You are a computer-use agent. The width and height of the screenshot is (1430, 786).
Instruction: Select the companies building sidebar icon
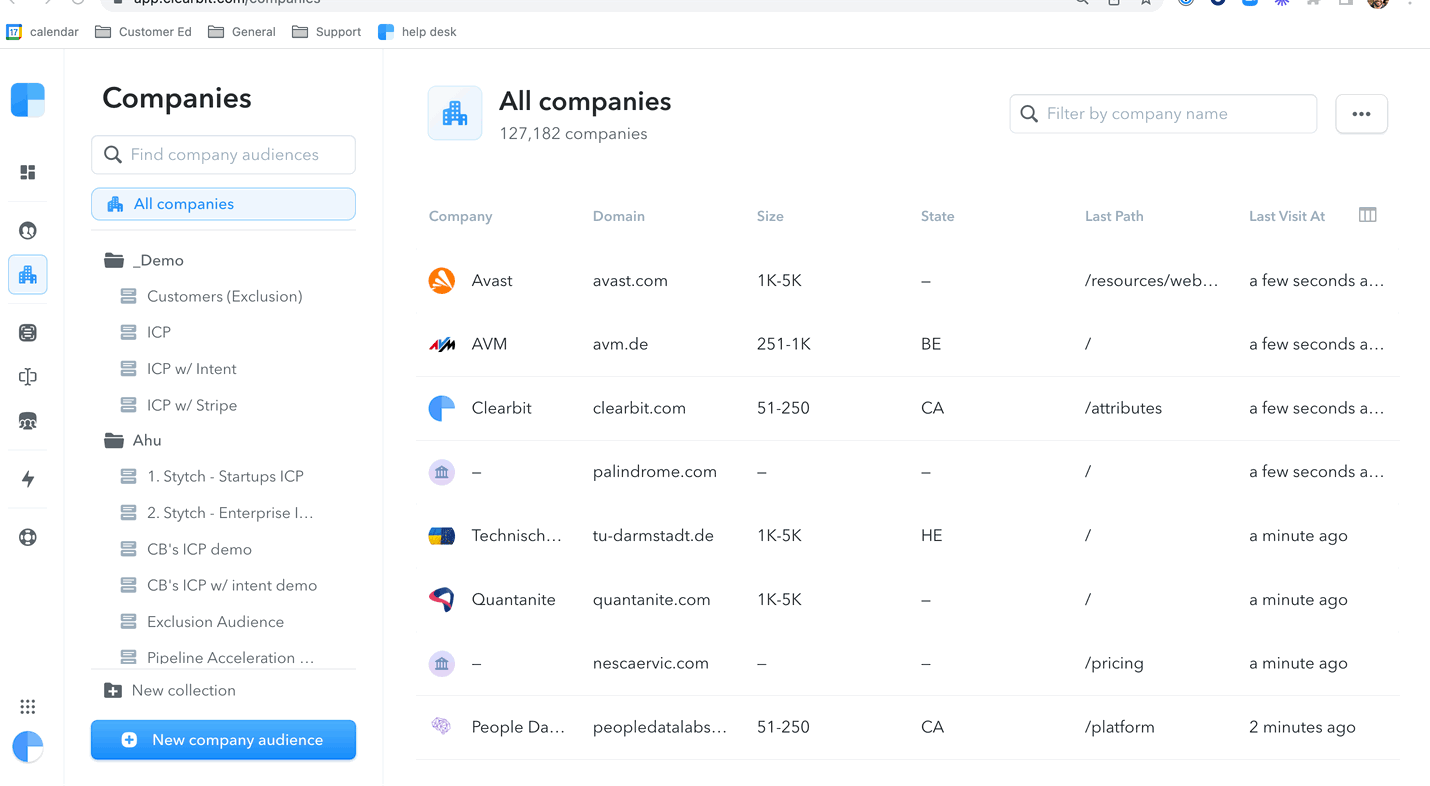point(28,275)
